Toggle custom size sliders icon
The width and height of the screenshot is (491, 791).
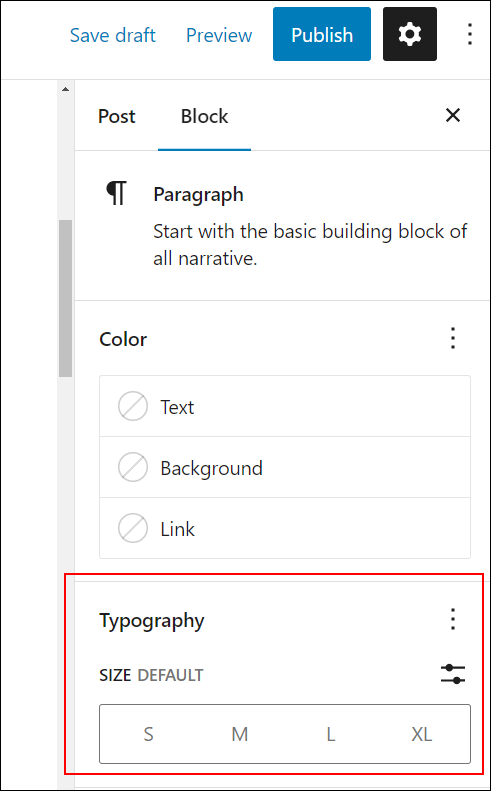click(453, 674)
